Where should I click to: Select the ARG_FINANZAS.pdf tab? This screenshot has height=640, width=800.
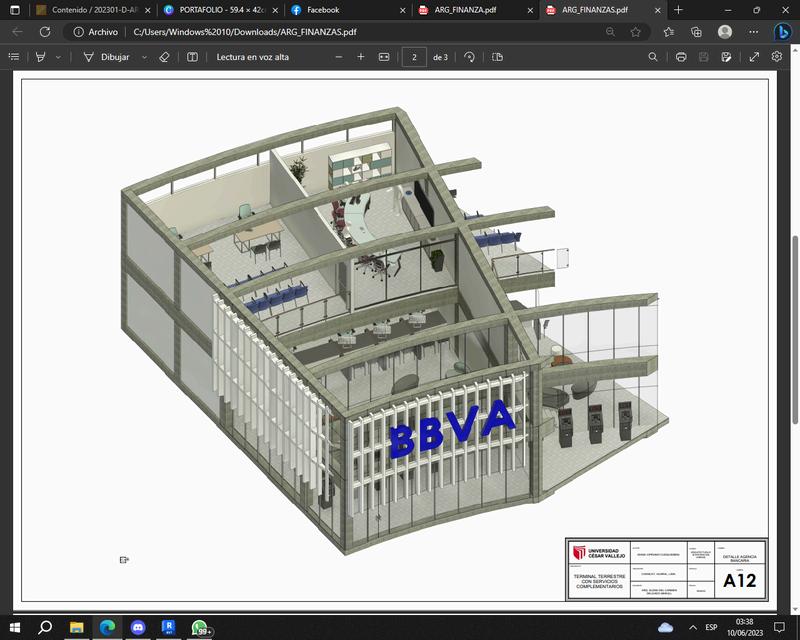point(603,10)
